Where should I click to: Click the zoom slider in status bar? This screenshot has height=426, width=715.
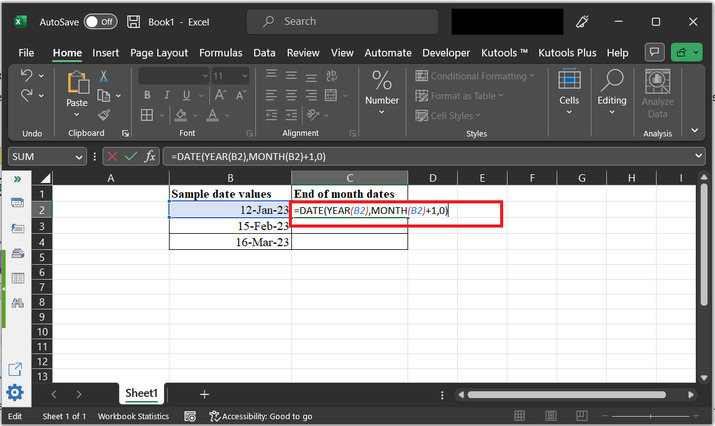[651, 416]
